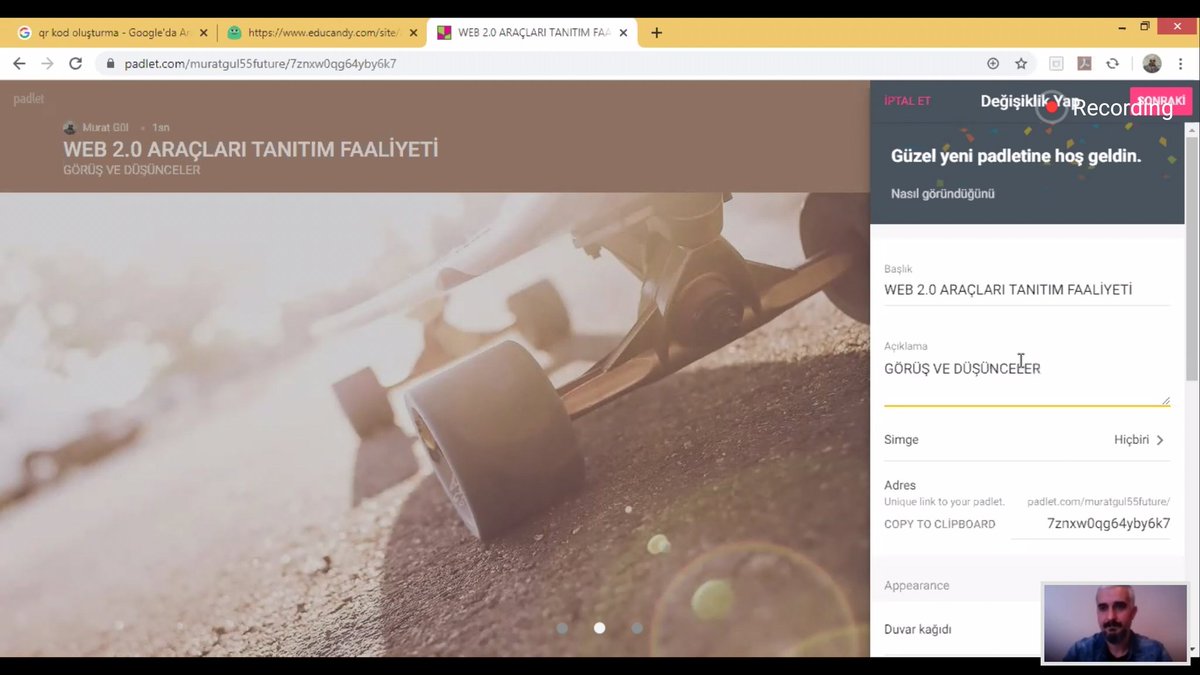This screenshot has height=675, width=1200.
Task: Reload the page with the refresh icon
Action: tap(75, 63)
